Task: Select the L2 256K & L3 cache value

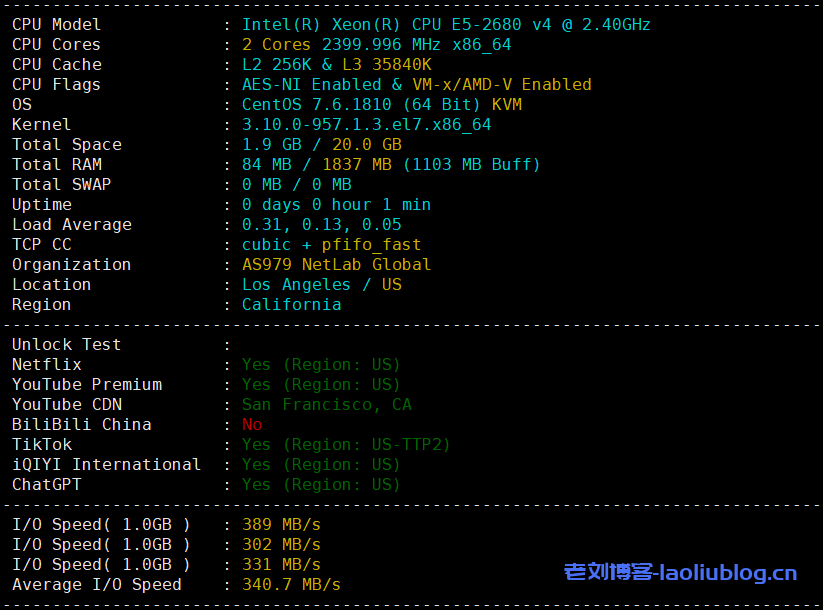Action: 336,64
